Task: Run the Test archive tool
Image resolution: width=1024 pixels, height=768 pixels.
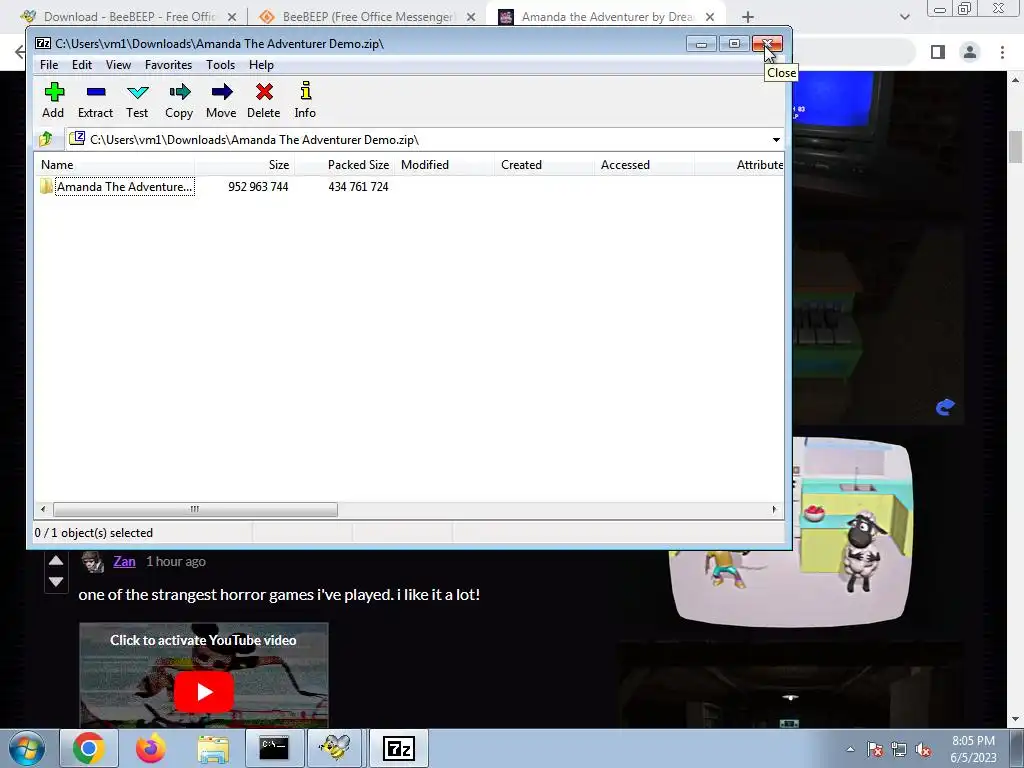Action: point(137,100)
